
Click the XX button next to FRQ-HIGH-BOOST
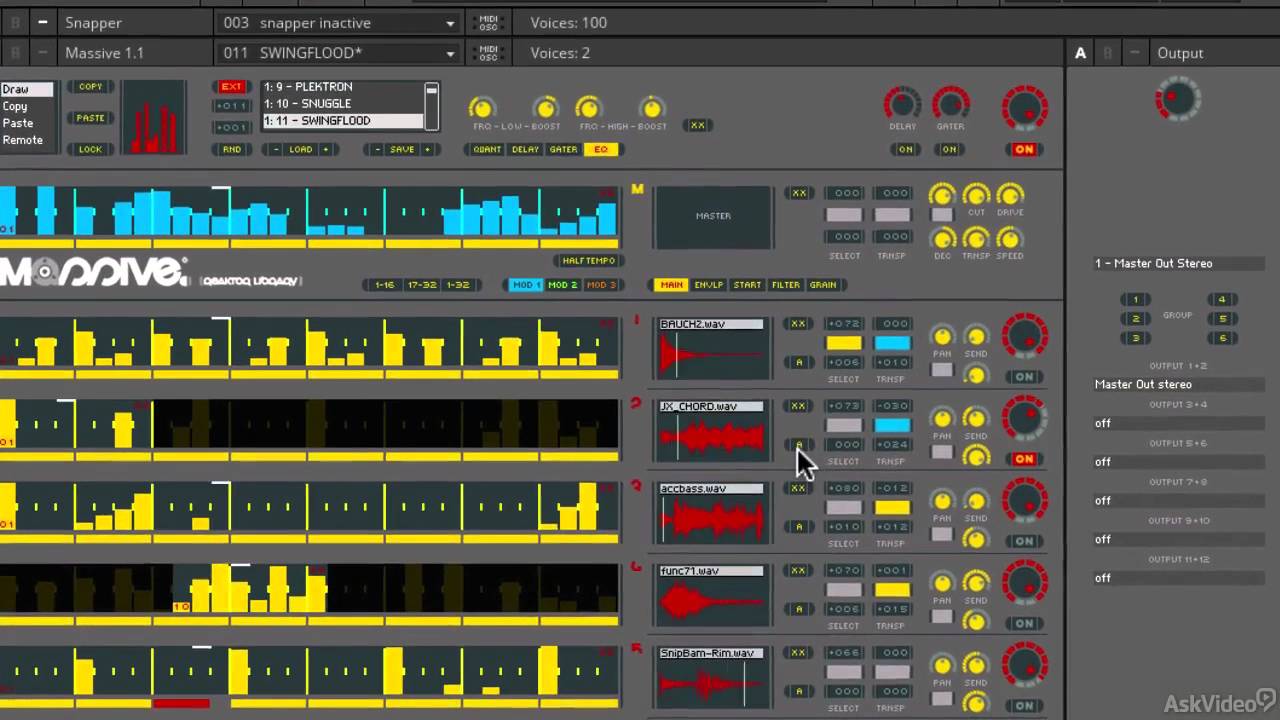[x=697, y=125]
